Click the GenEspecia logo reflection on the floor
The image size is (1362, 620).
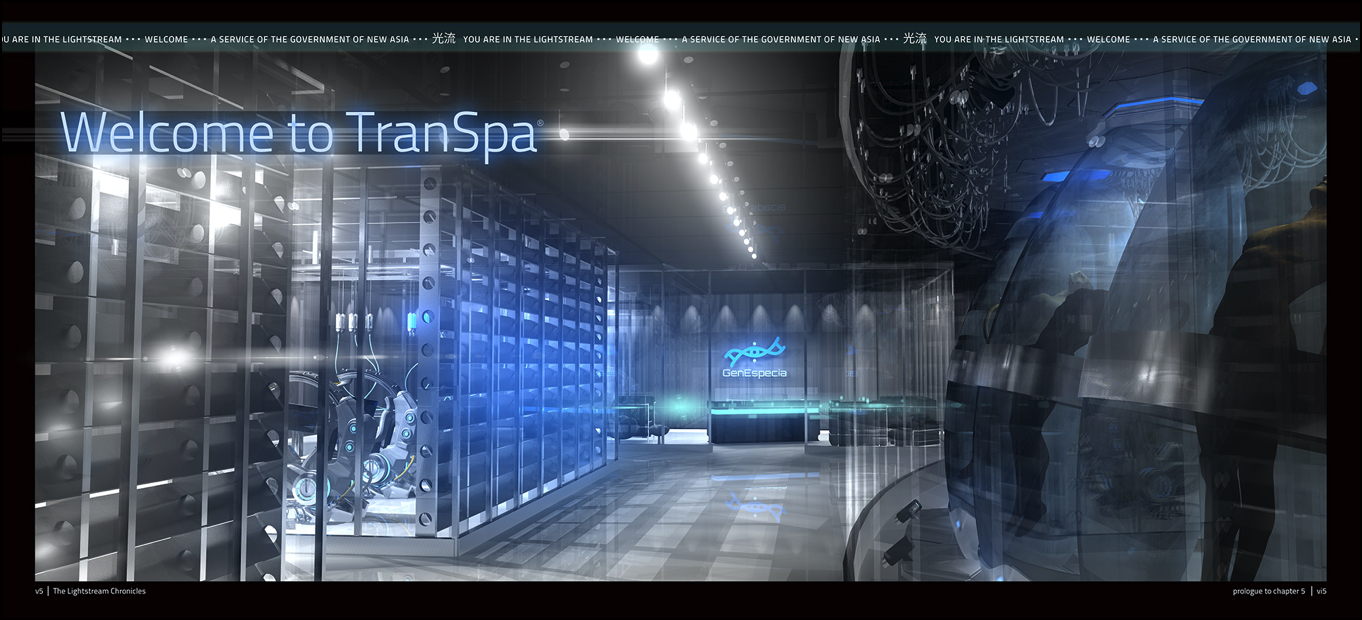point(755,503)
